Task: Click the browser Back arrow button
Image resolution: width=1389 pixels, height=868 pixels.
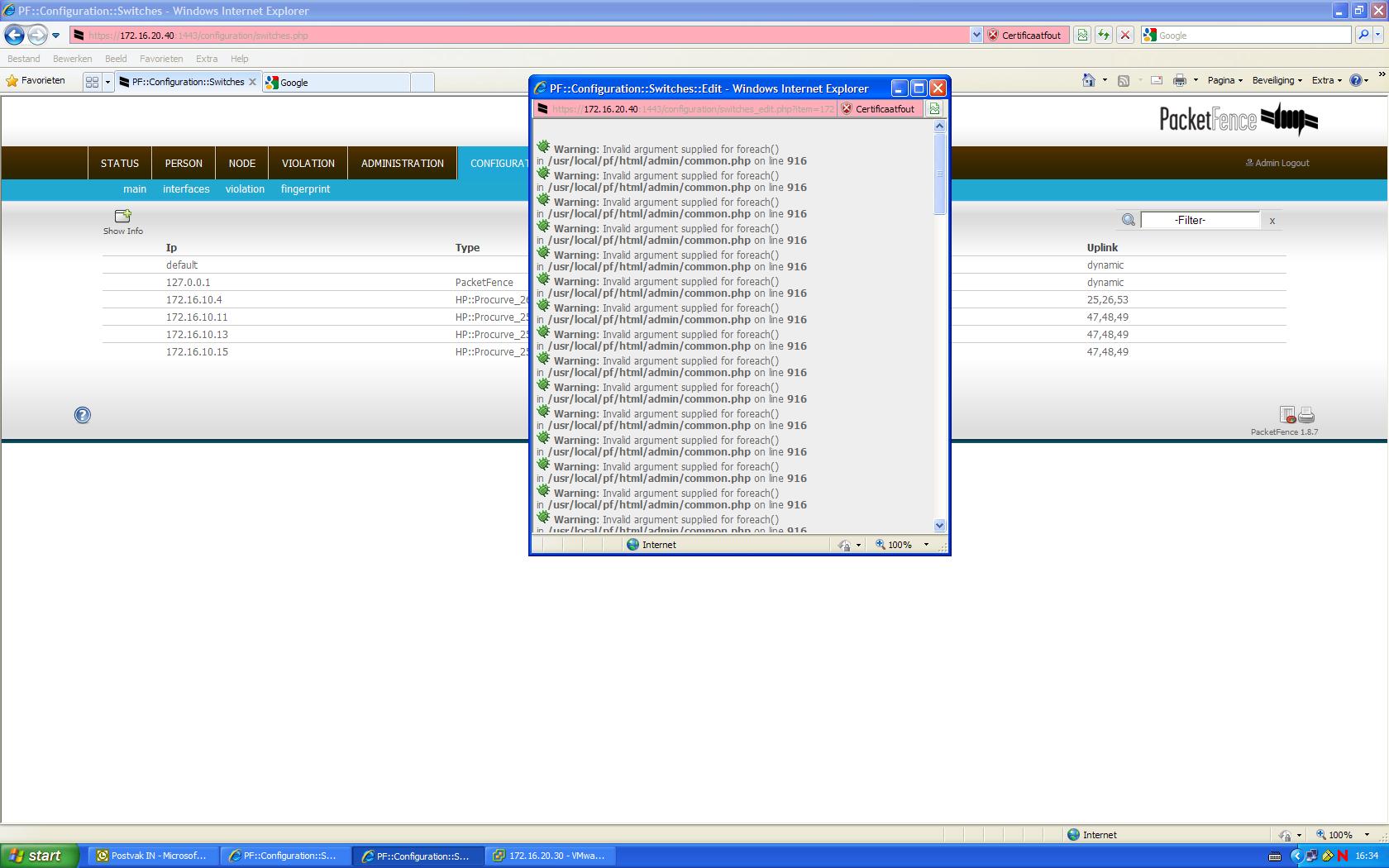Action: [x=14, y=36]
